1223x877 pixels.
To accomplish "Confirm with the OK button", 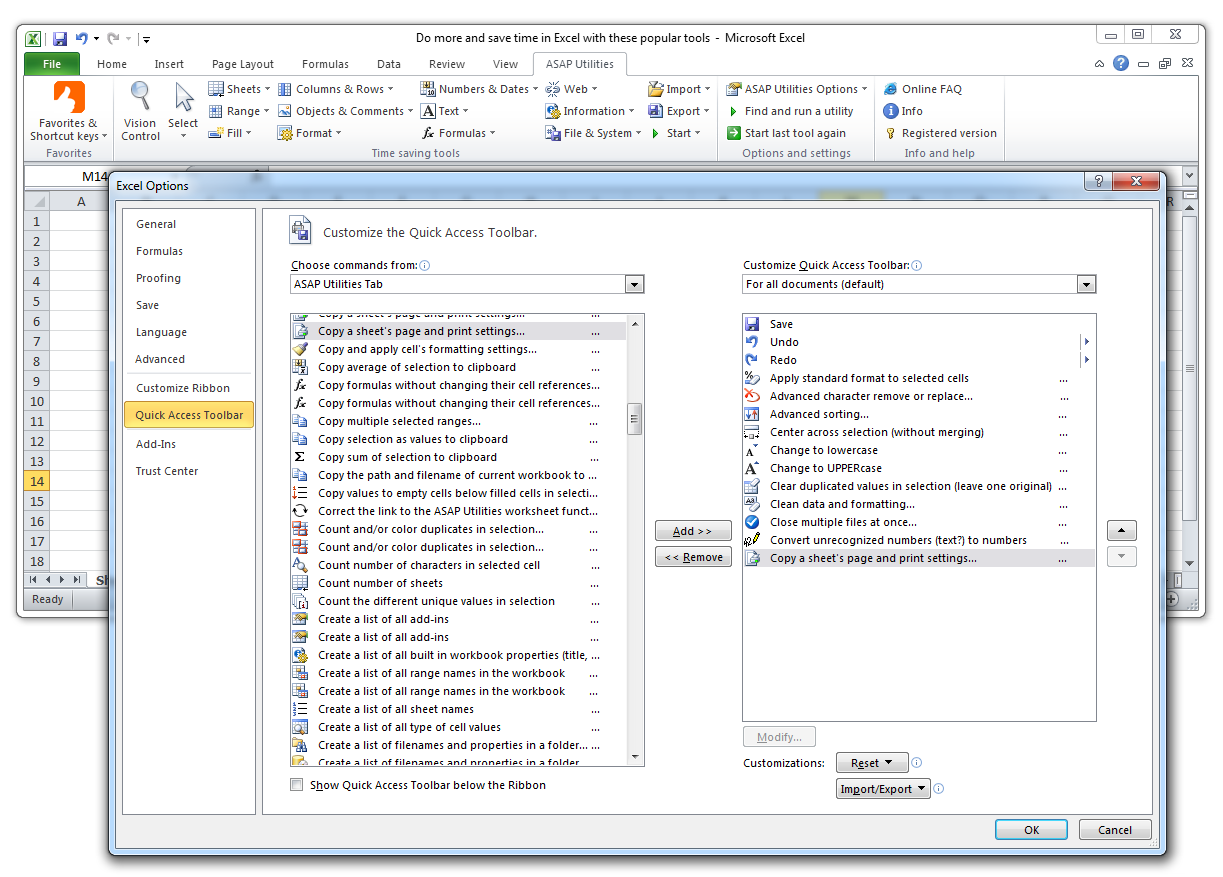I will [x=1031, y=830].
